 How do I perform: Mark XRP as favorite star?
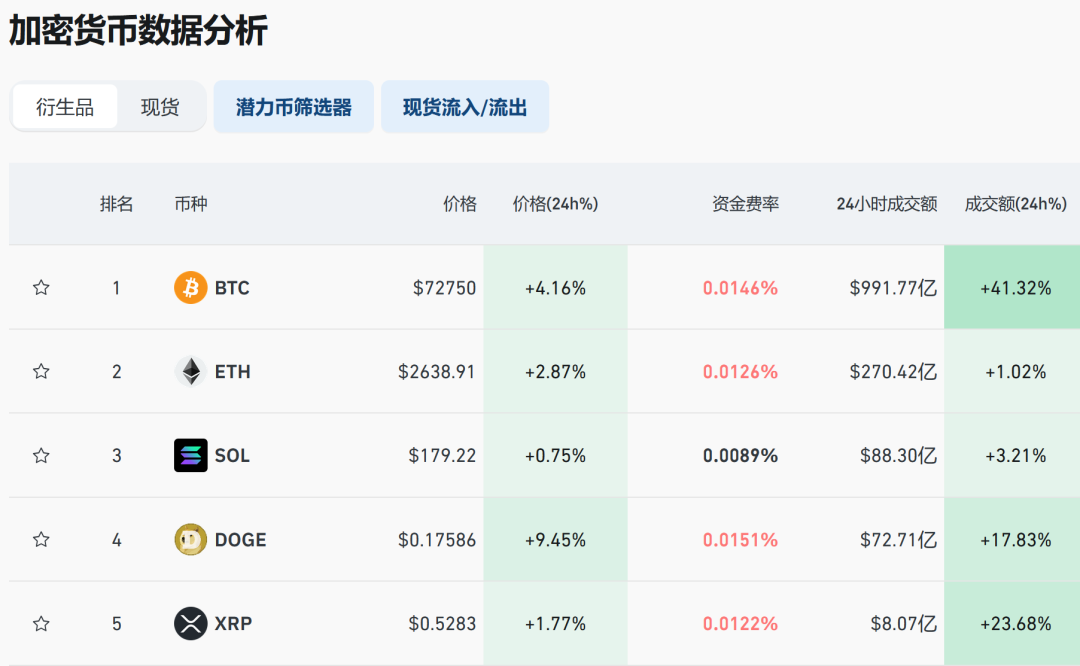(41, 624)
